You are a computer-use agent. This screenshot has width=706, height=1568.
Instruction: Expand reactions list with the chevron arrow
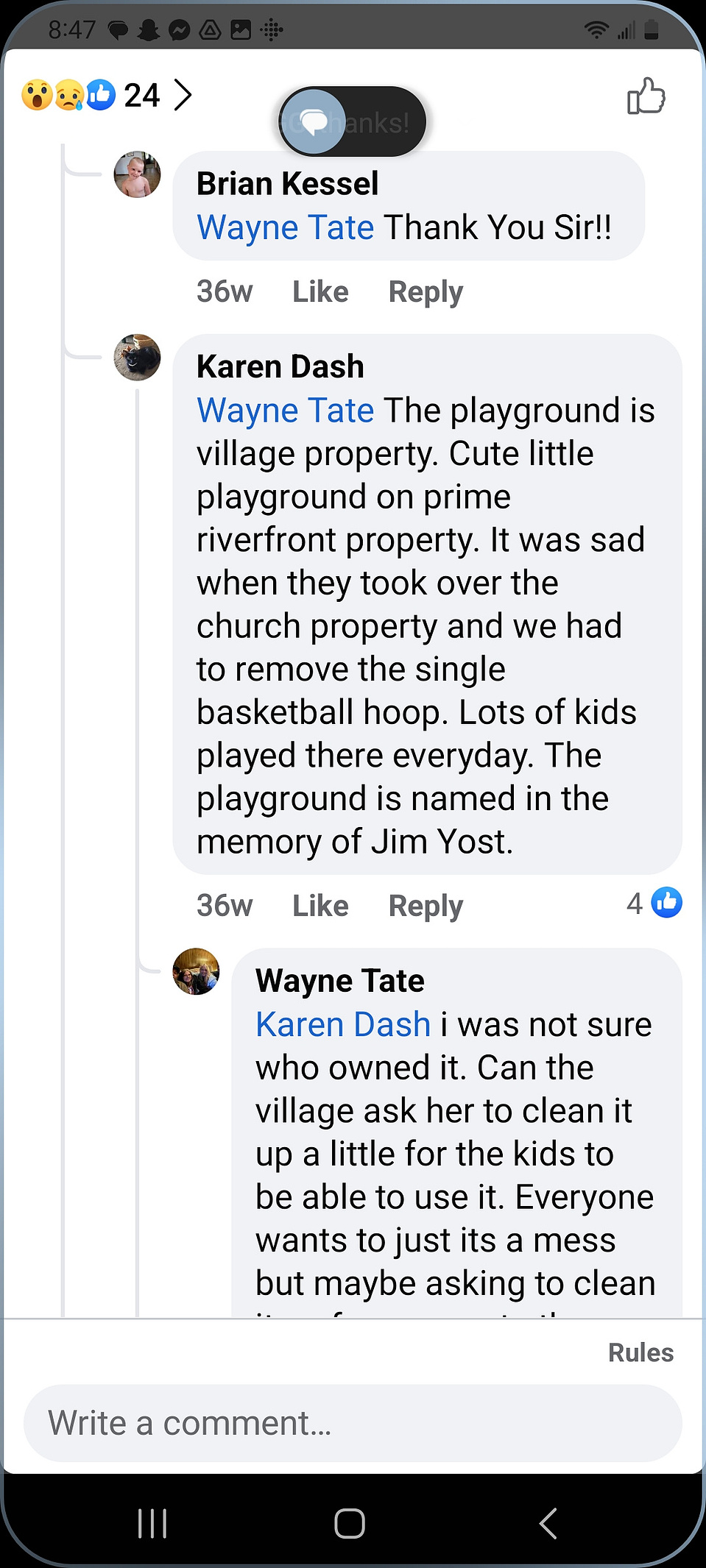[183, 95]
